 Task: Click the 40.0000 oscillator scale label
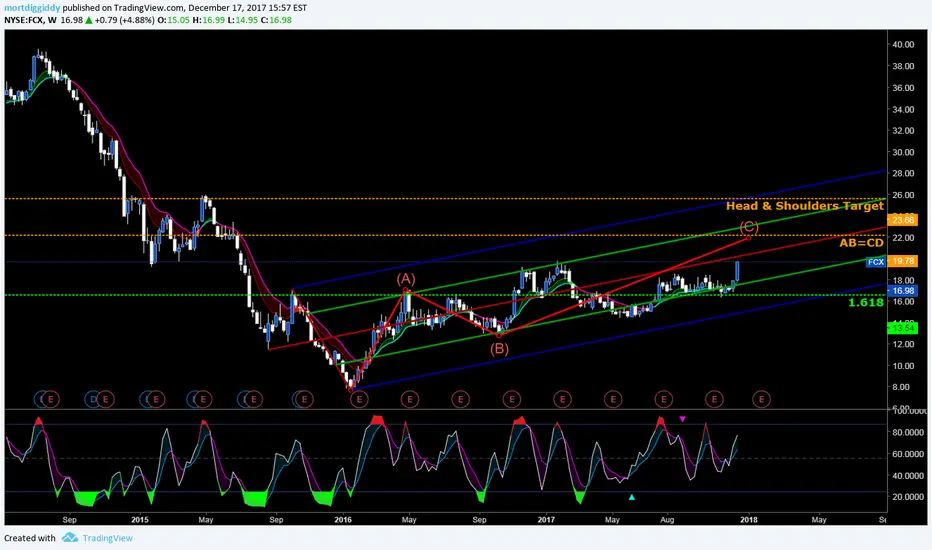point(907,476)
